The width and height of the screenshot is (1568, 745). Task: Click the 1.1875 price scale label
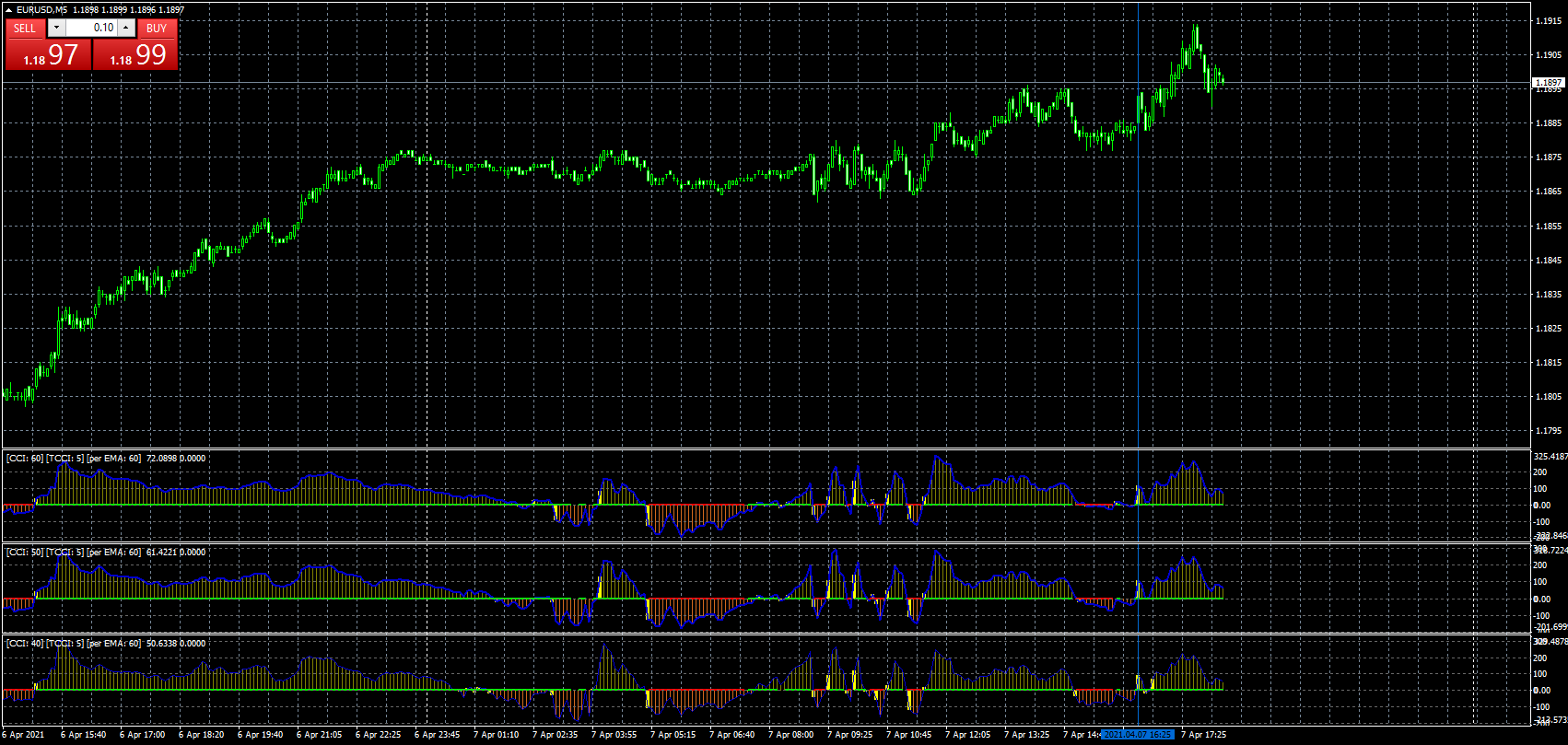1549,157
